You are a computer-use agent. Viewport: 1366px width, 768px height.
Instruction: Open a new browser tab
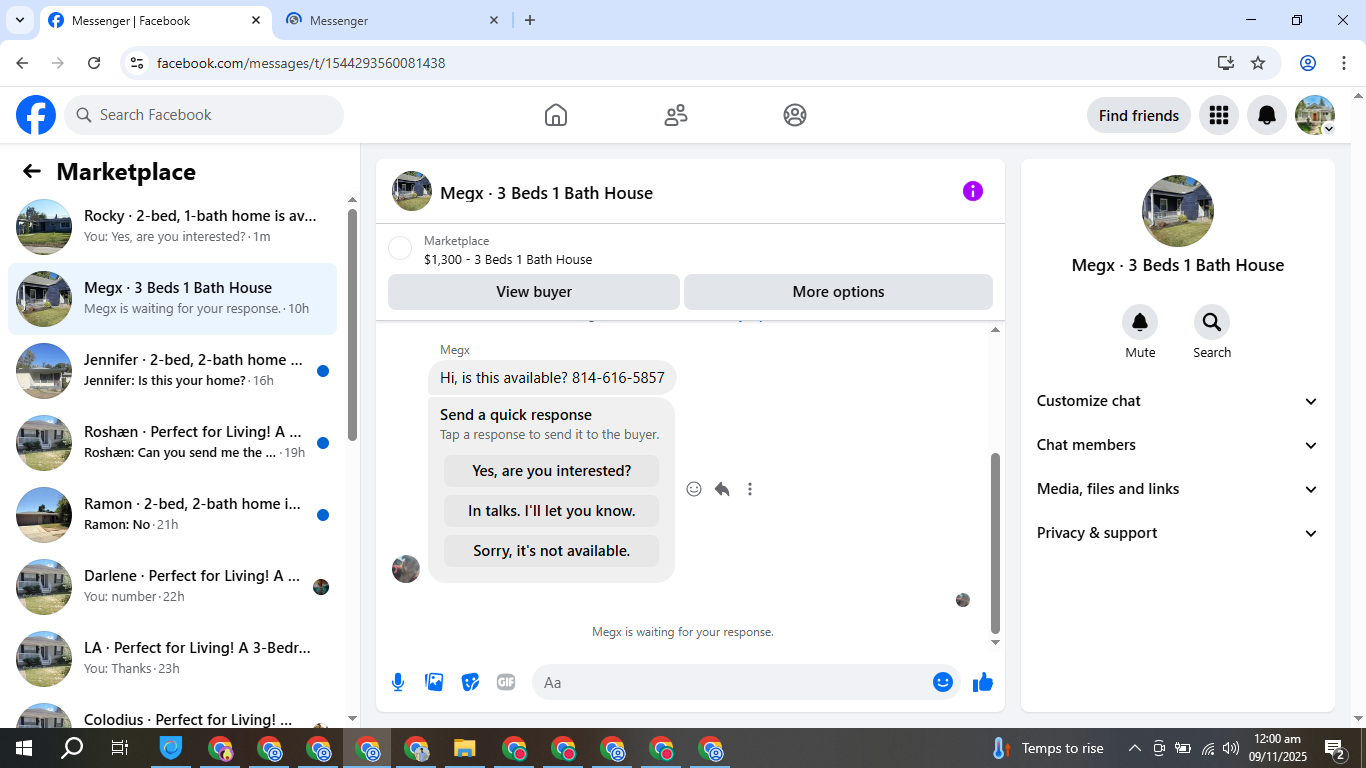(530, 20)
